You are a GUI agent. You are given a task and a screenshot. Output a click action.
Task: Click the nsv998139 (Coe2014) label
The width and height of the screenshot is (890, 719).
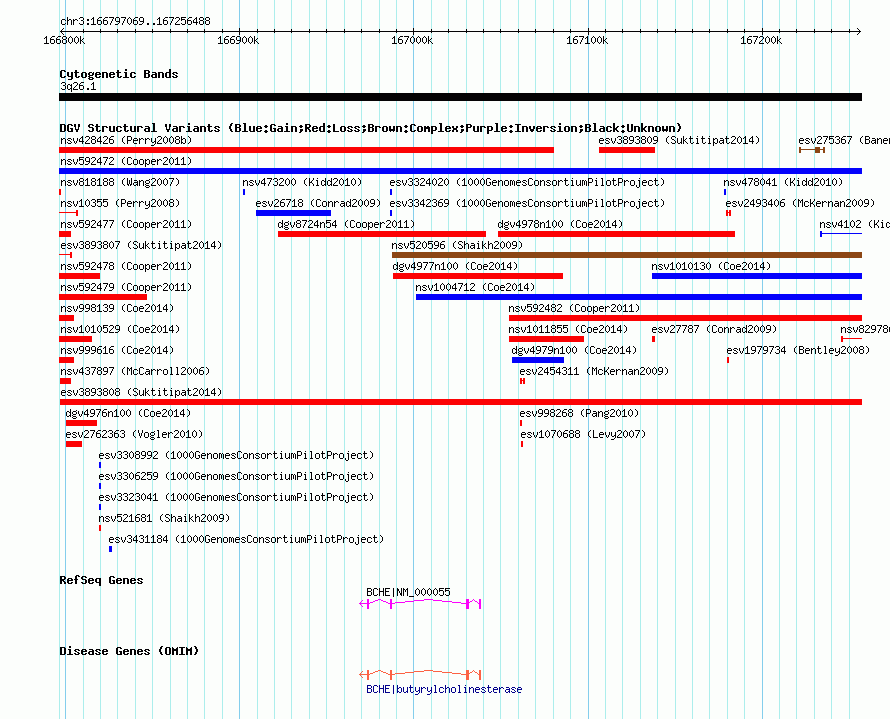(x=117, y=308)
